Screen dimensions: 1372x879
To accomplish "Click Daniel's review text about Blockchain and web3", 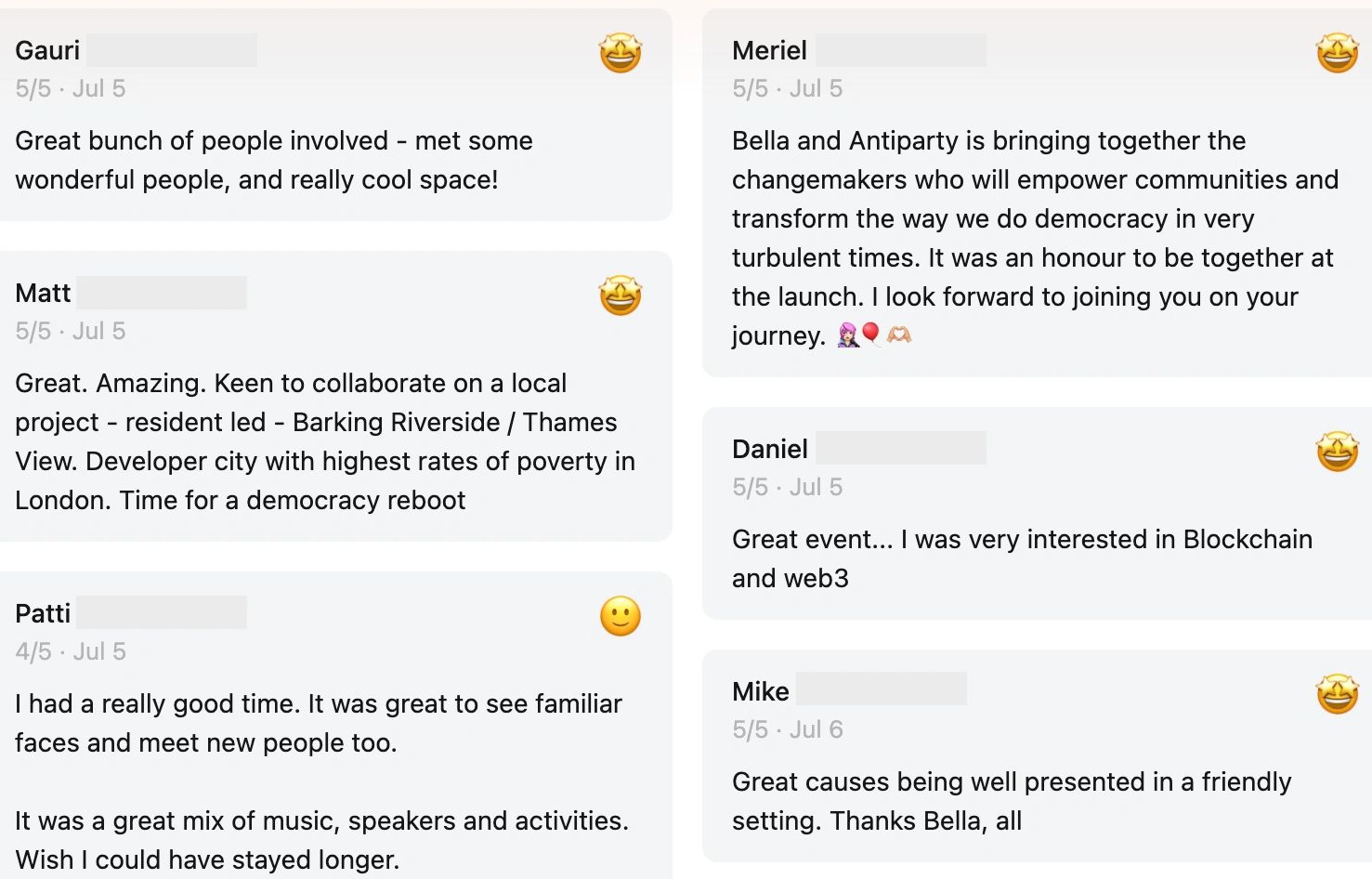I will pyautogui.click(x=1022, y=558).
